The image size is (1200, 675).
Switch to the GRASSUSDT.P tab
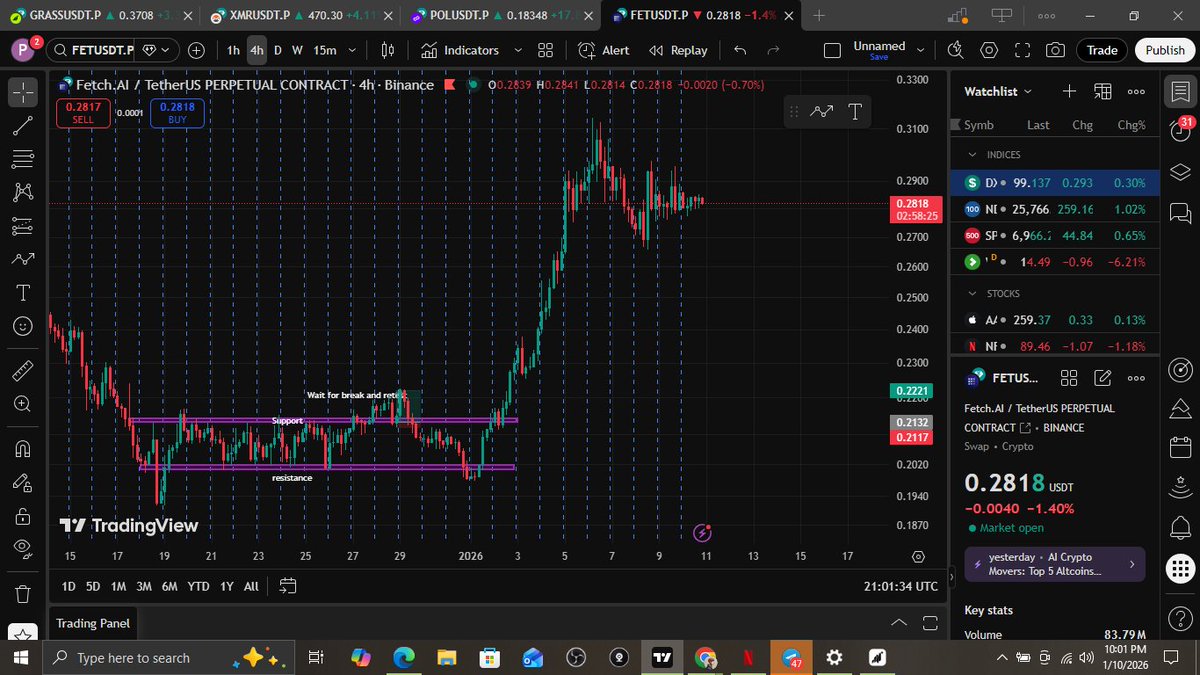click(x=100, y=16)
